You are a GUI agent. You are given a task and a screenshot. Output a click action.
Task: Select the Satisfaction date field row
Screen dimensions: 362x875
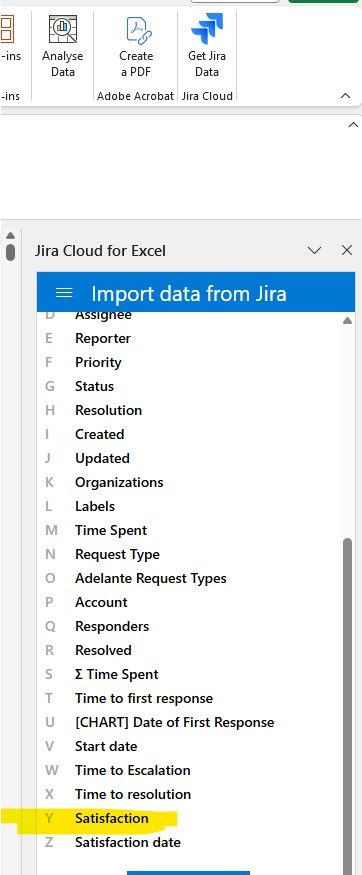pyautogui.click(x=190, y=842)
